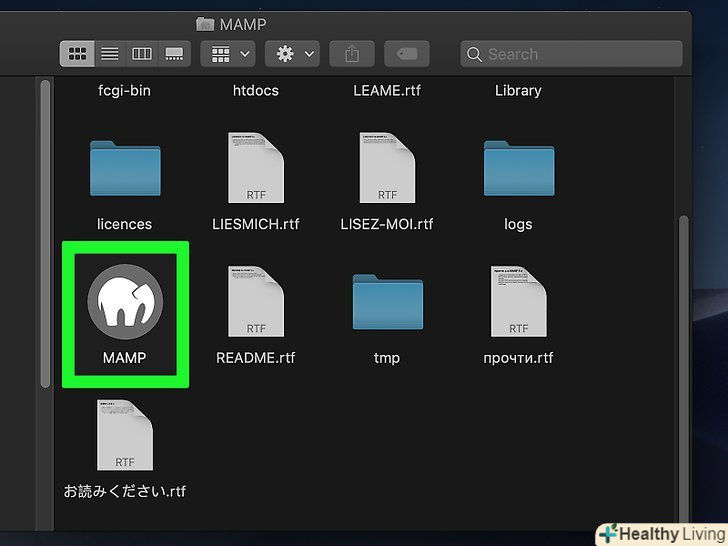Select the LIESMICH.rtf file icon
The image size is (728, 546).
256,168
